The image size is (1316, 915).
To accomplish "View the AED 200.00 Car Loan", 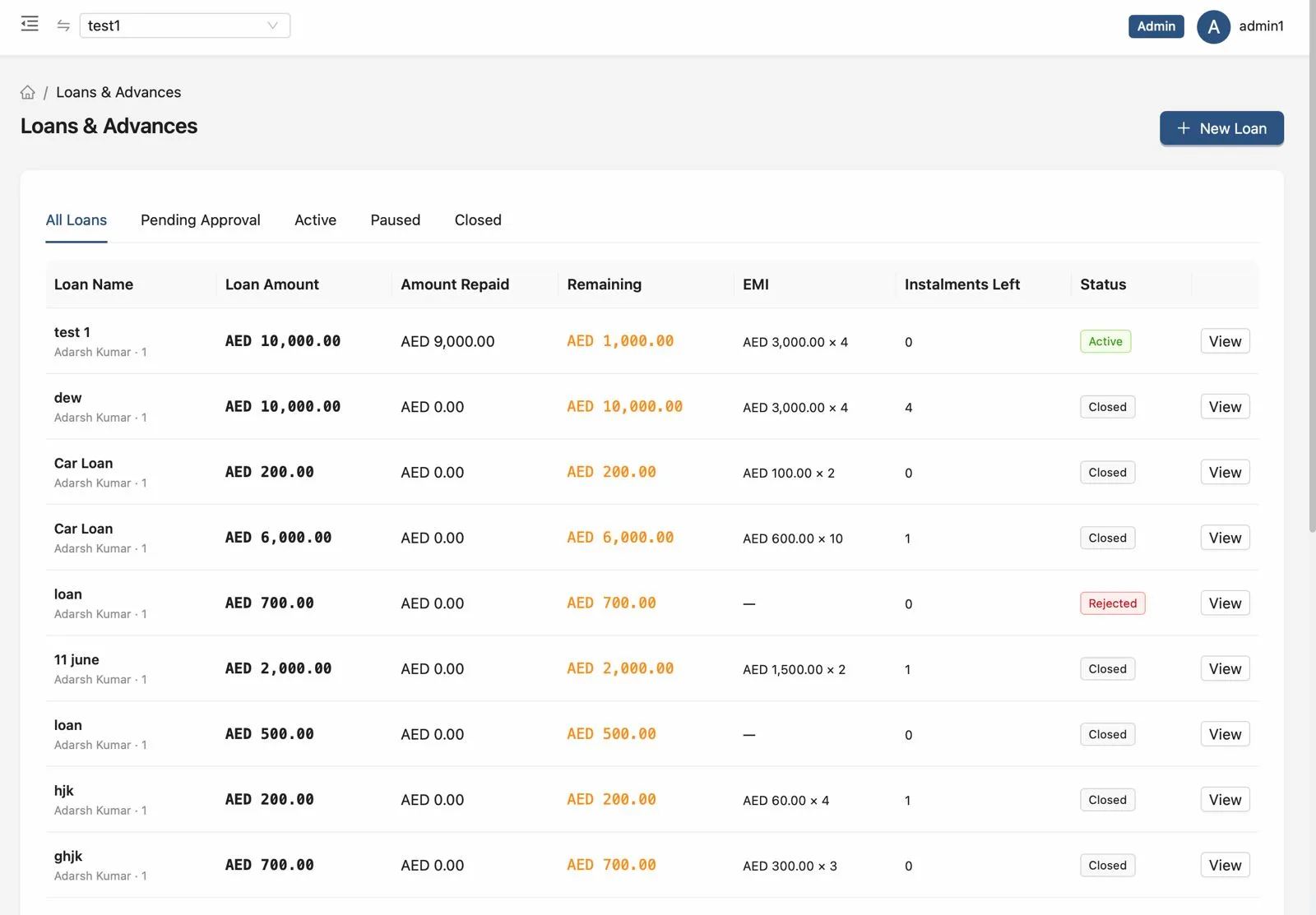I will coord(1225,473).
